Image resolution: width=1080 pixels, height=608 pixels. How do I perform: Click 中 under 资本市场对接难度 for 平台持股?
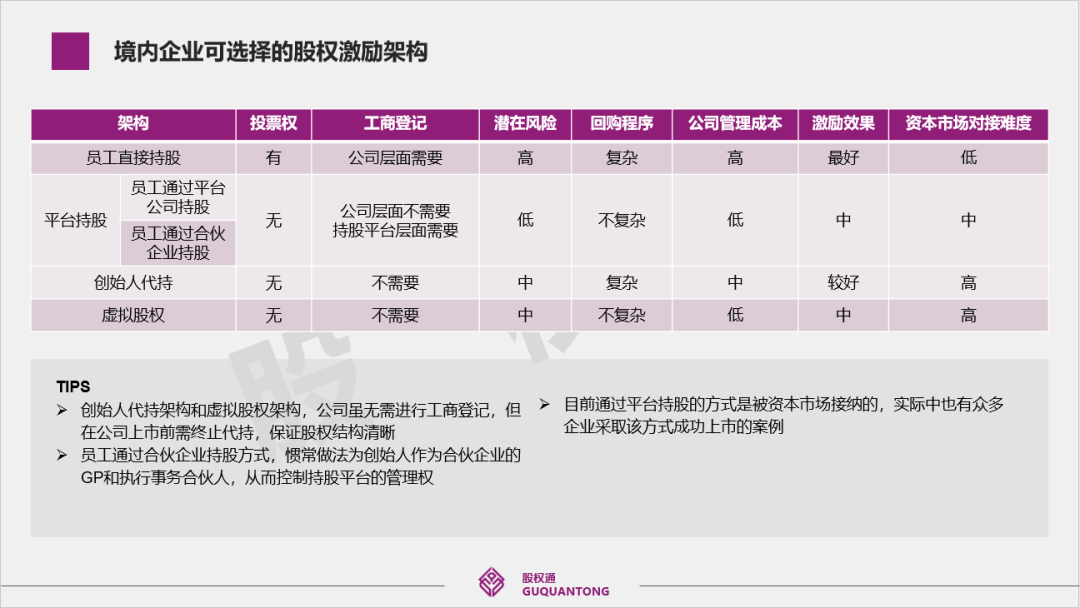tap(968, 220)
